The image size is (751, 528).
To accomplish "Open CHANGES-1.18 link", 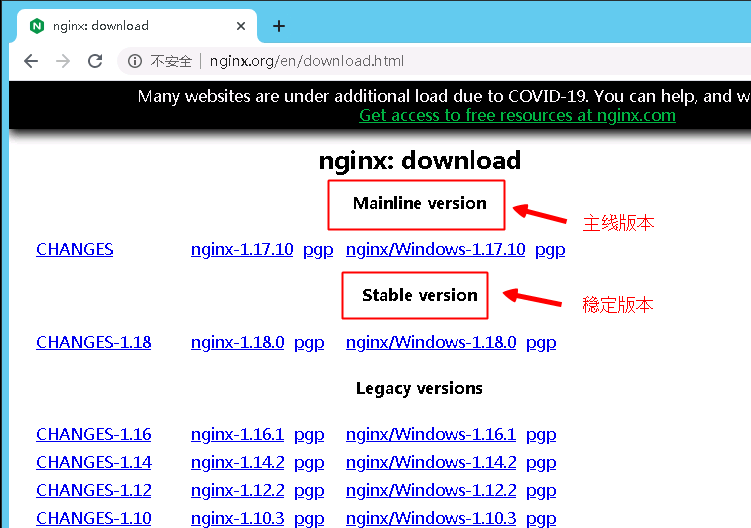I will coord(93,342).
